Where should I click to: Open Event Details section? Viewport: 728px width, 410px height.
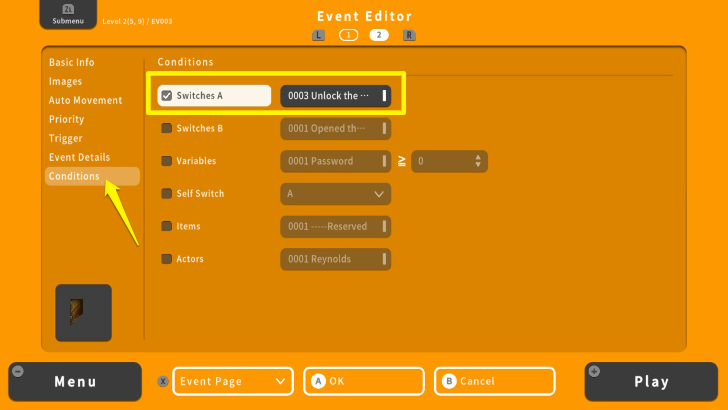click(79, 157)
